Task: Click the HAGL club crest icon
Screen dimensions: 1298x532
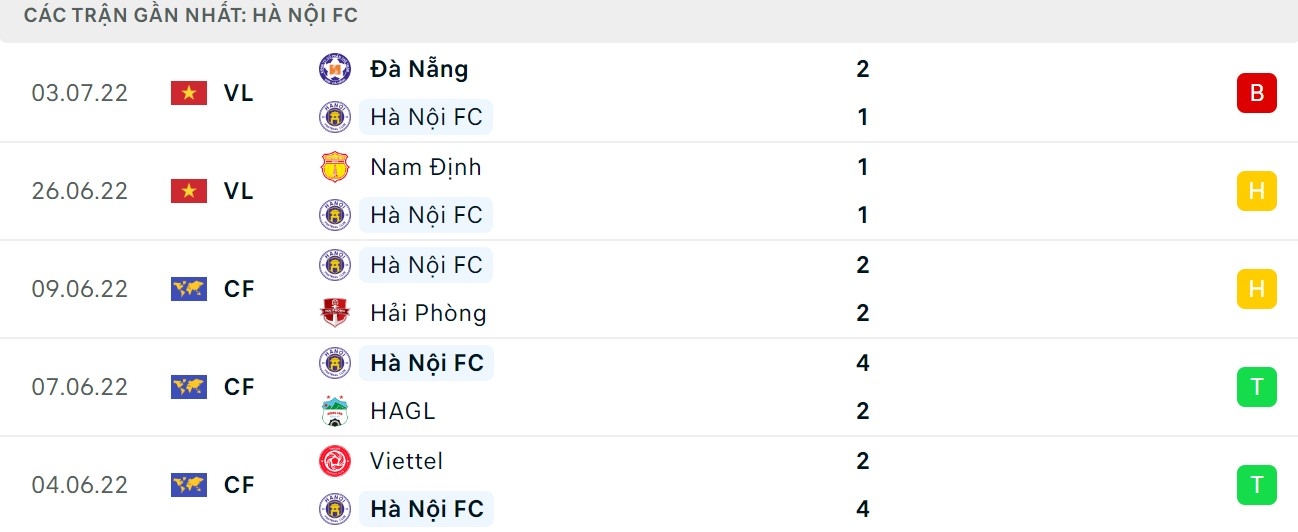Action: (x=334, y=411)
